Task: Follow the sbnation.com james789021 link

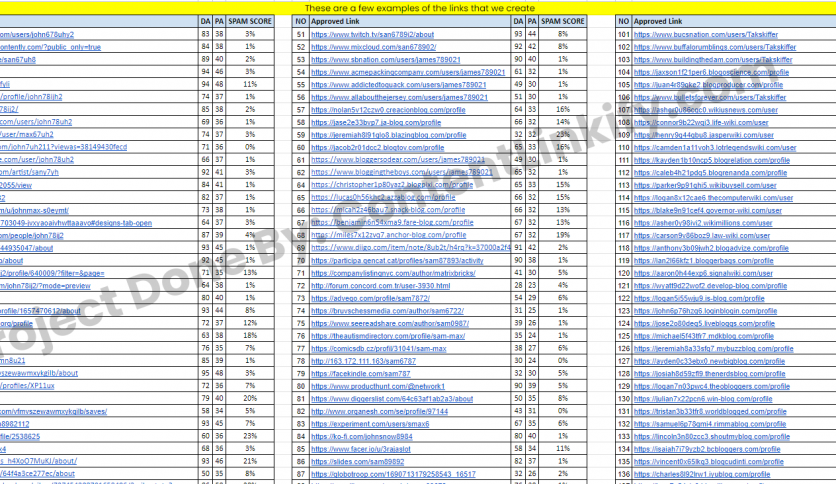Action: coord(385,60)
